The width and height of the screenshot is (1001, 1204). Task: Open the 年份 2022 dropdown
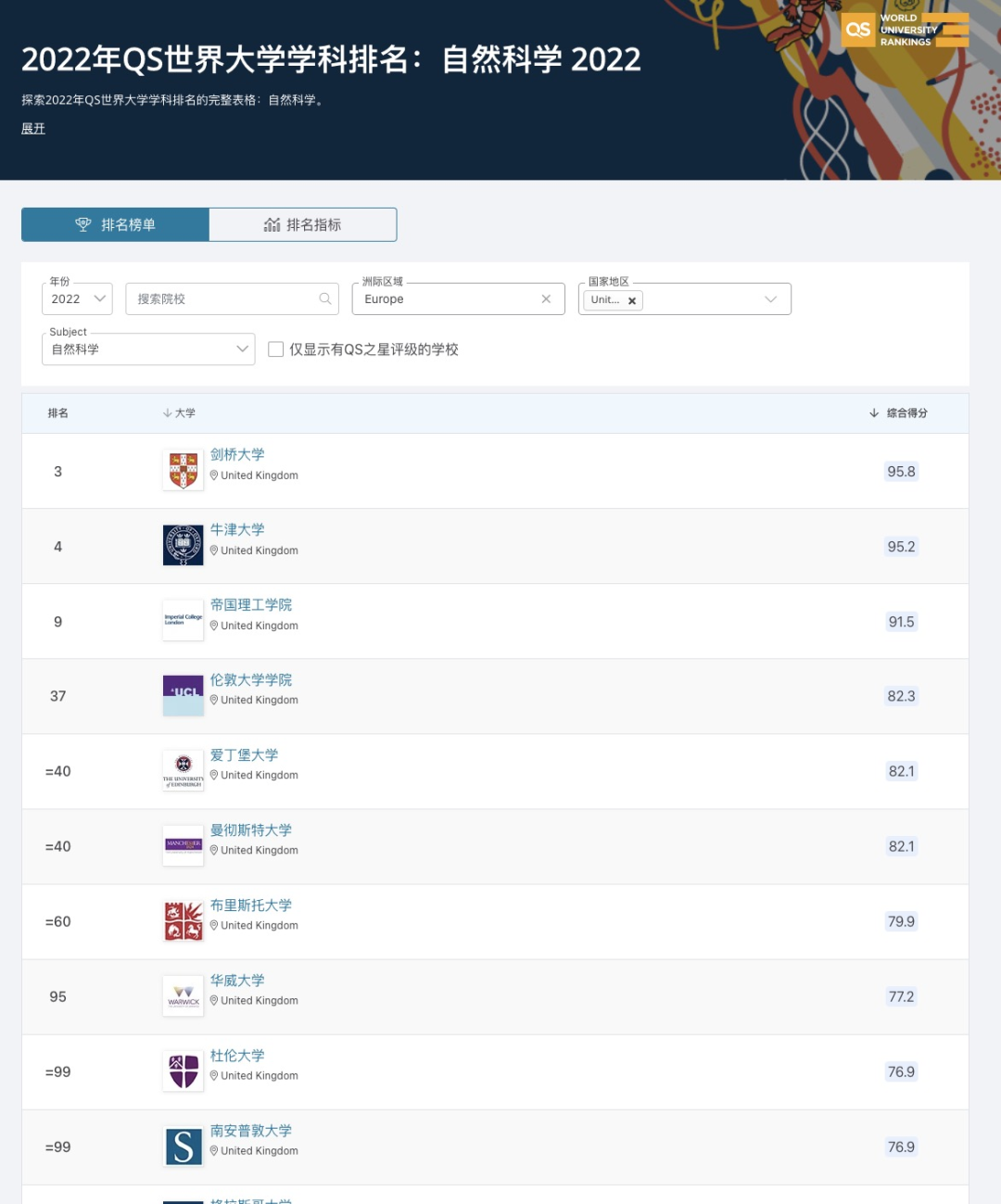pyautogui.click(x=77, y=298)
